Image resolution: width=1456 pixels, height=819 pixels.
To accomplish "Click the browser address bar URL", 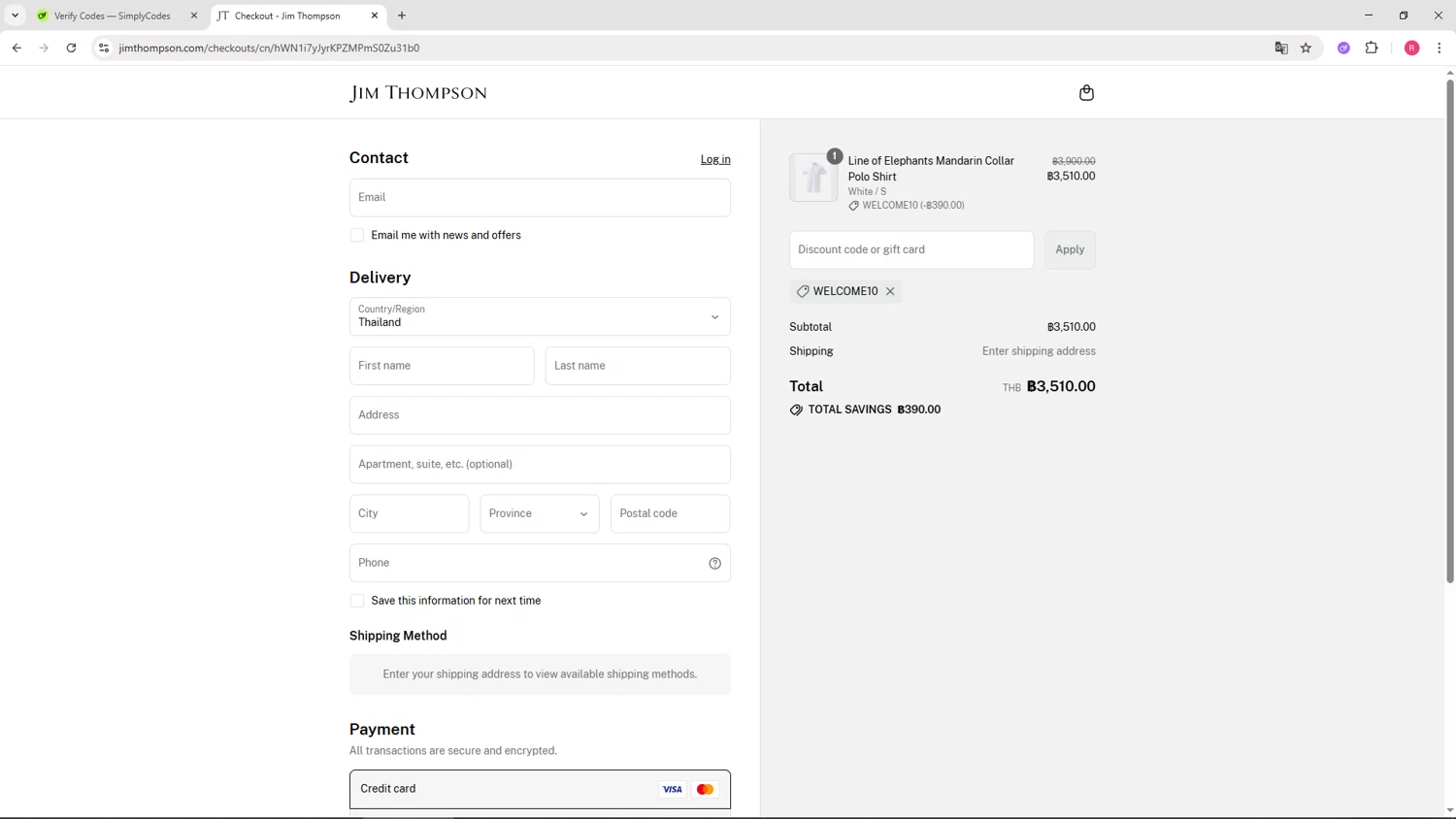I will (x=269, y=48).
